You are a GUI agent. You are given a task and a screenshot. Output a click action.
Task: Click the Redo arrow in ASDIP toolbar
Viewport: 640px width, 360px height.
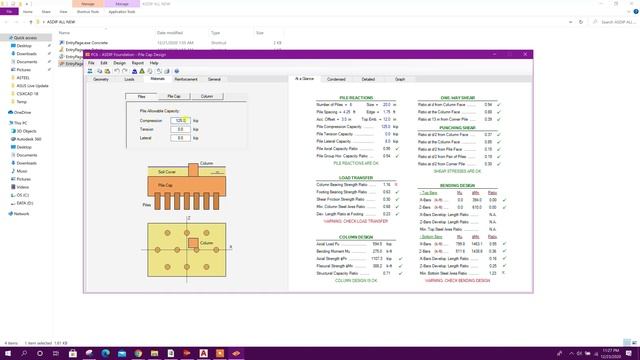point(124,71)
